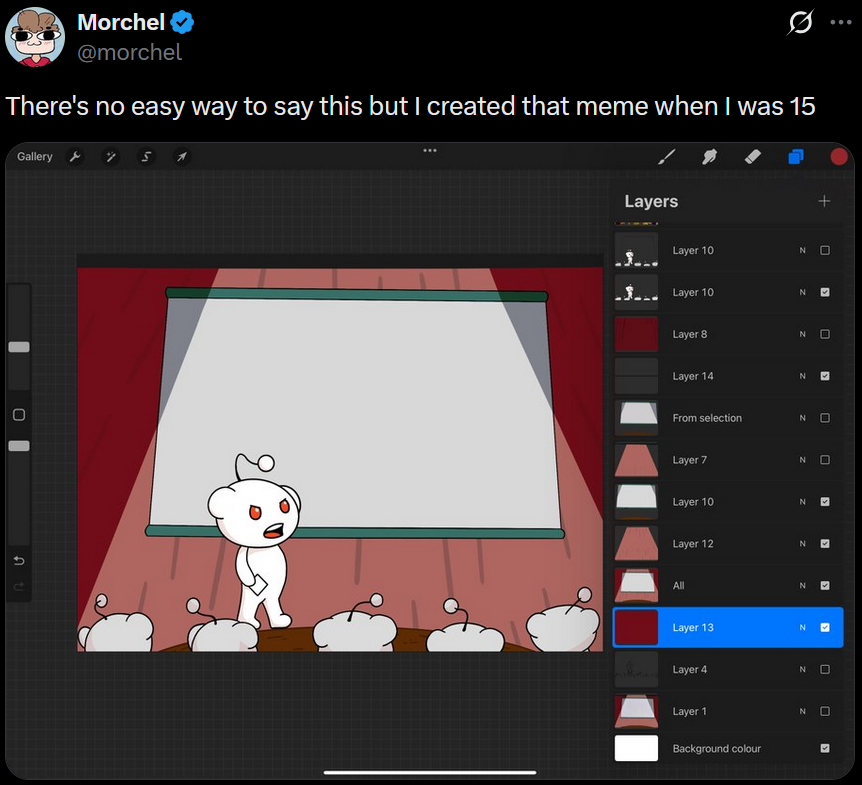Activate the Selection S-shaped tool
Viewport: 862px width, 785px height.
(146, 157)
